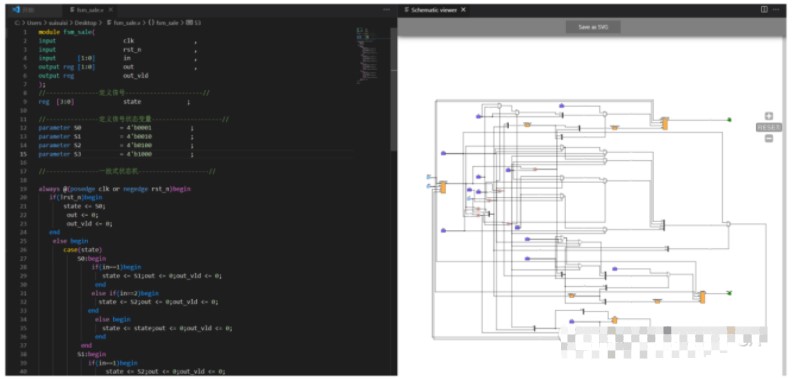Click 'parameter S0' line

point(116,128)
